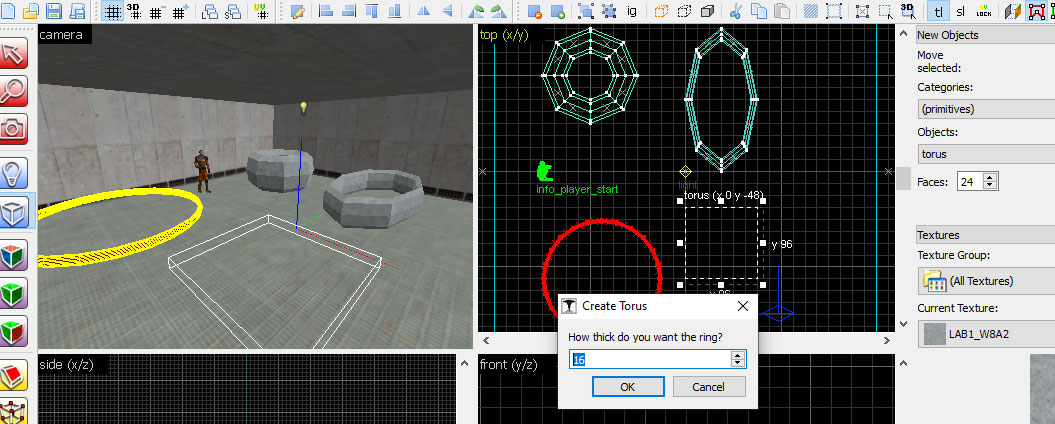
Task: Toggle the 2D grid display icon
Action: (x=112, y=11)
